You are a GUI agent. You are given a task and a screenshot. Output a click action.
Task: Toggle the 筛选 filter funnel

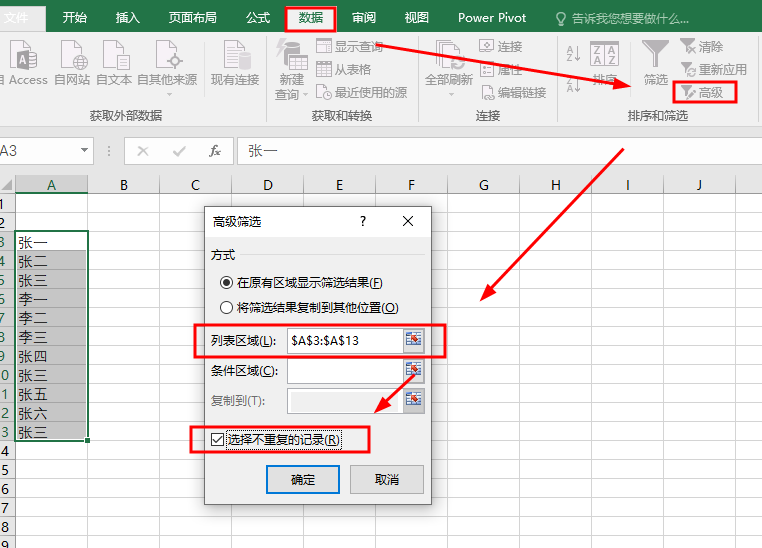(x=656, y=63)
